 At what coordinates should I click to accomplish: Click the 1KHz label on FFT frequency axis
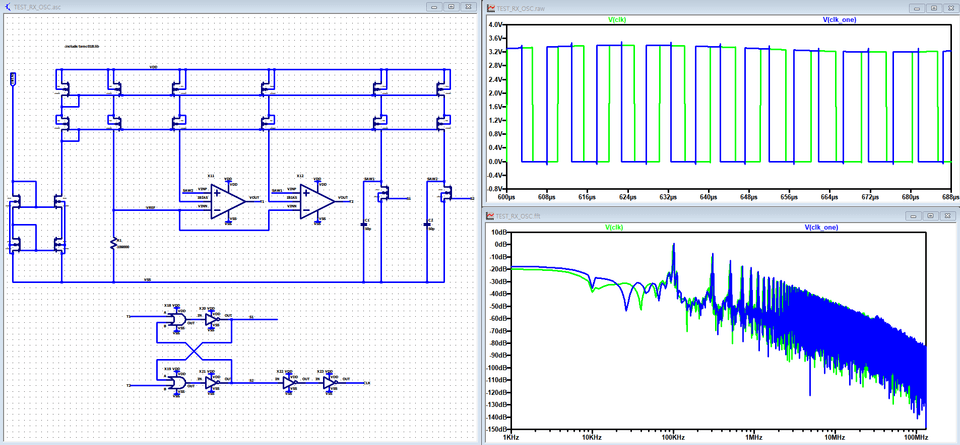click(511, 438)
